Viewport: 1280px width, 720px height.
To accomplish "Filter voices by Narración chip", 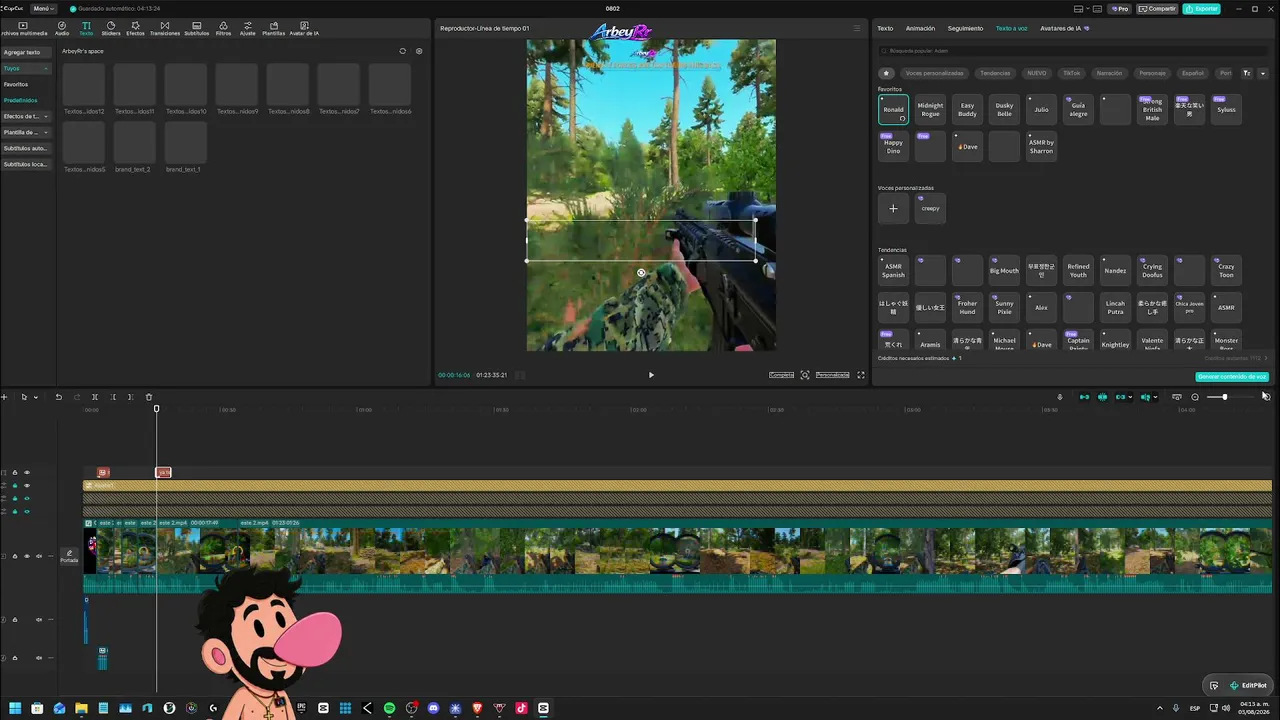I will (x=1109, y=73).
